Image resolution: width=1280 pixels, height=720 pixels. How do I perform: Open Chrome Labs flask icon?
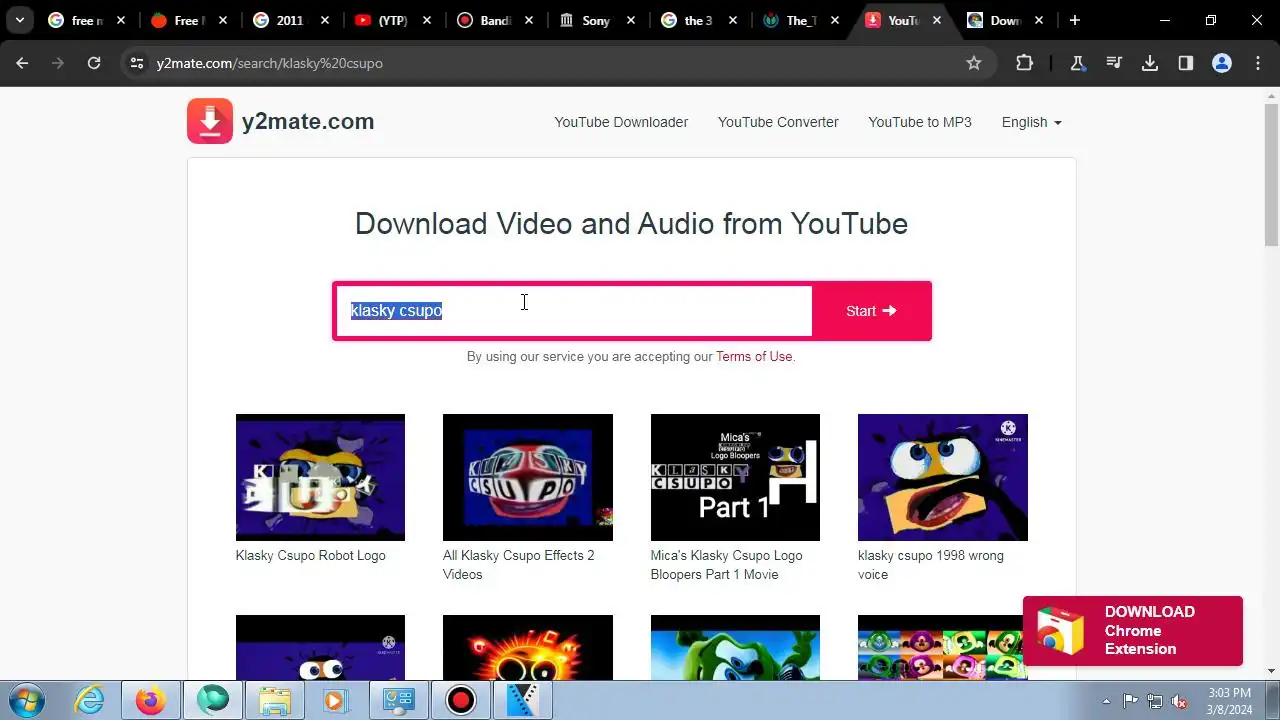point(1078,63)
